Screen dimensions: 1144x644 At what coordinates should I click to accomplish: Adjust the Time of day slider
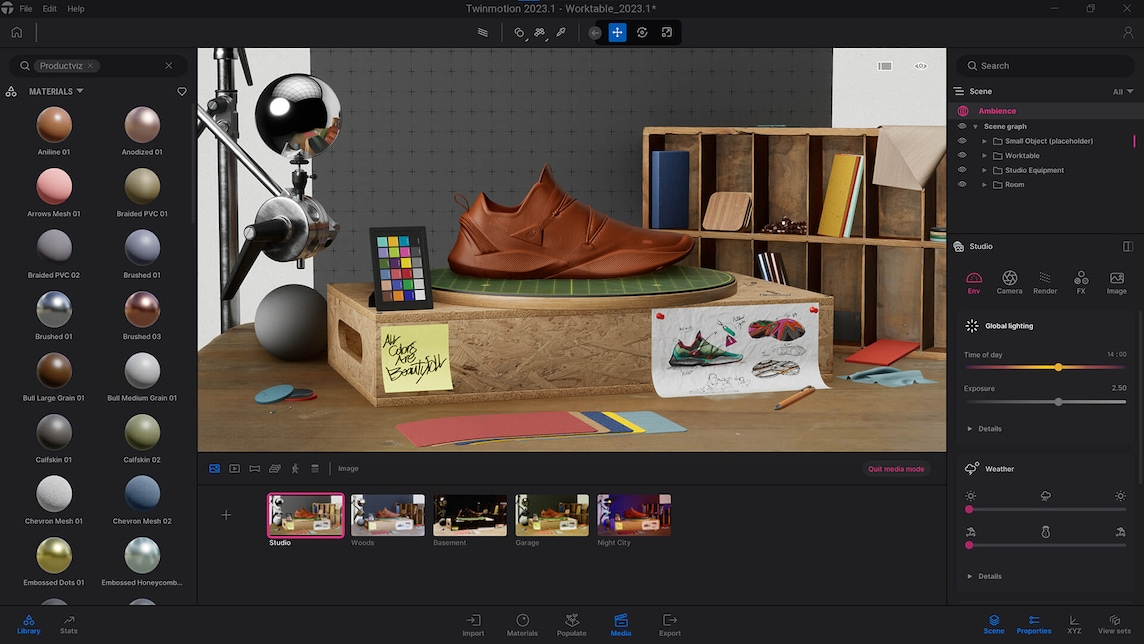1058,368
